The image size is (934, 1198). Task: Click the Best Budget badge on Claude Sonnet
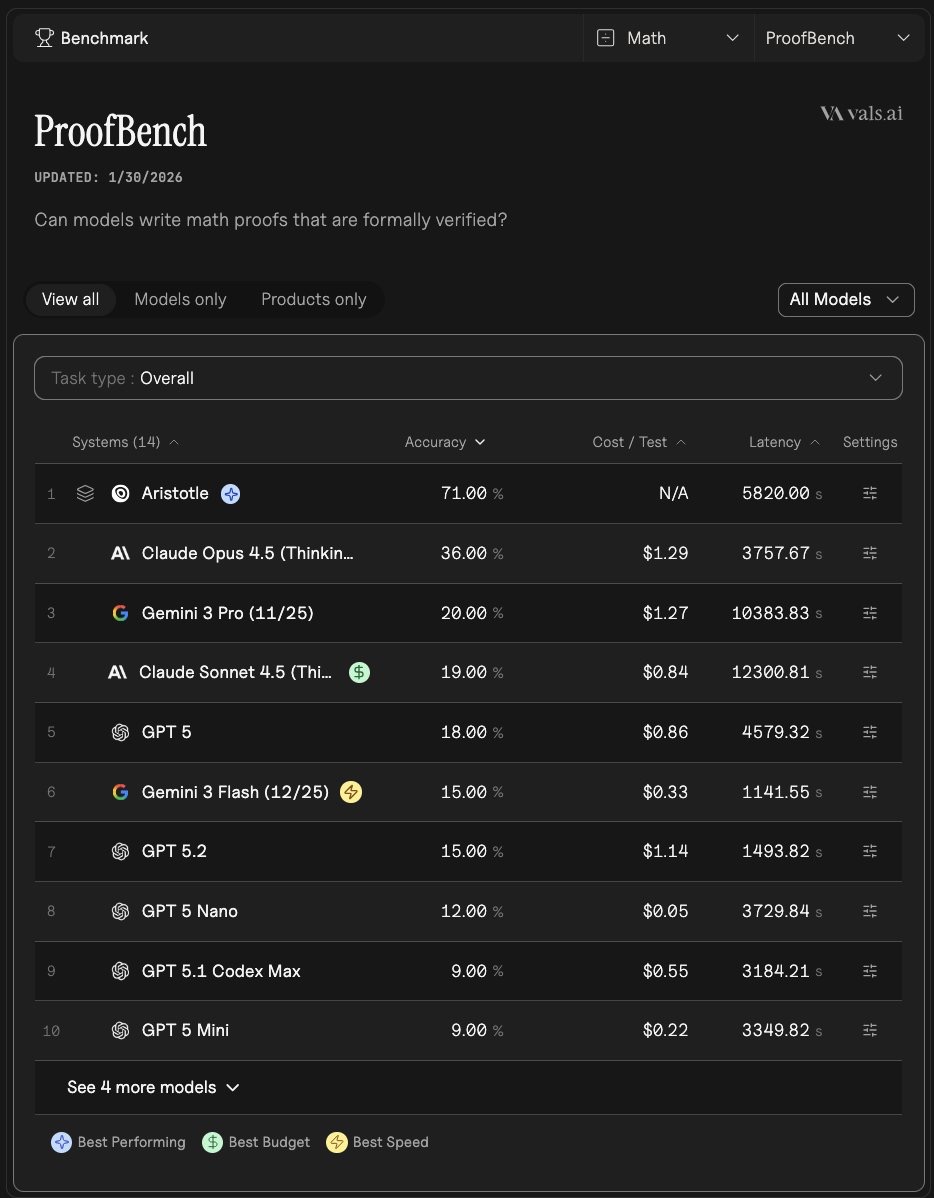tap(359, 672)
